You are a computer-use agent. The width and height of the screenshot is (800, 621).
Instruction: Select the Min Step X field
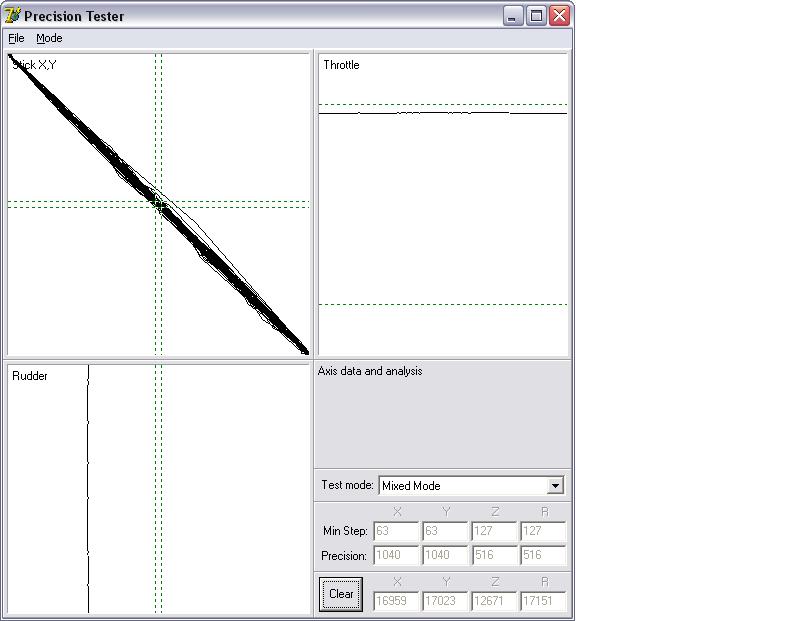pyautogui.click(x=396, y=531)
